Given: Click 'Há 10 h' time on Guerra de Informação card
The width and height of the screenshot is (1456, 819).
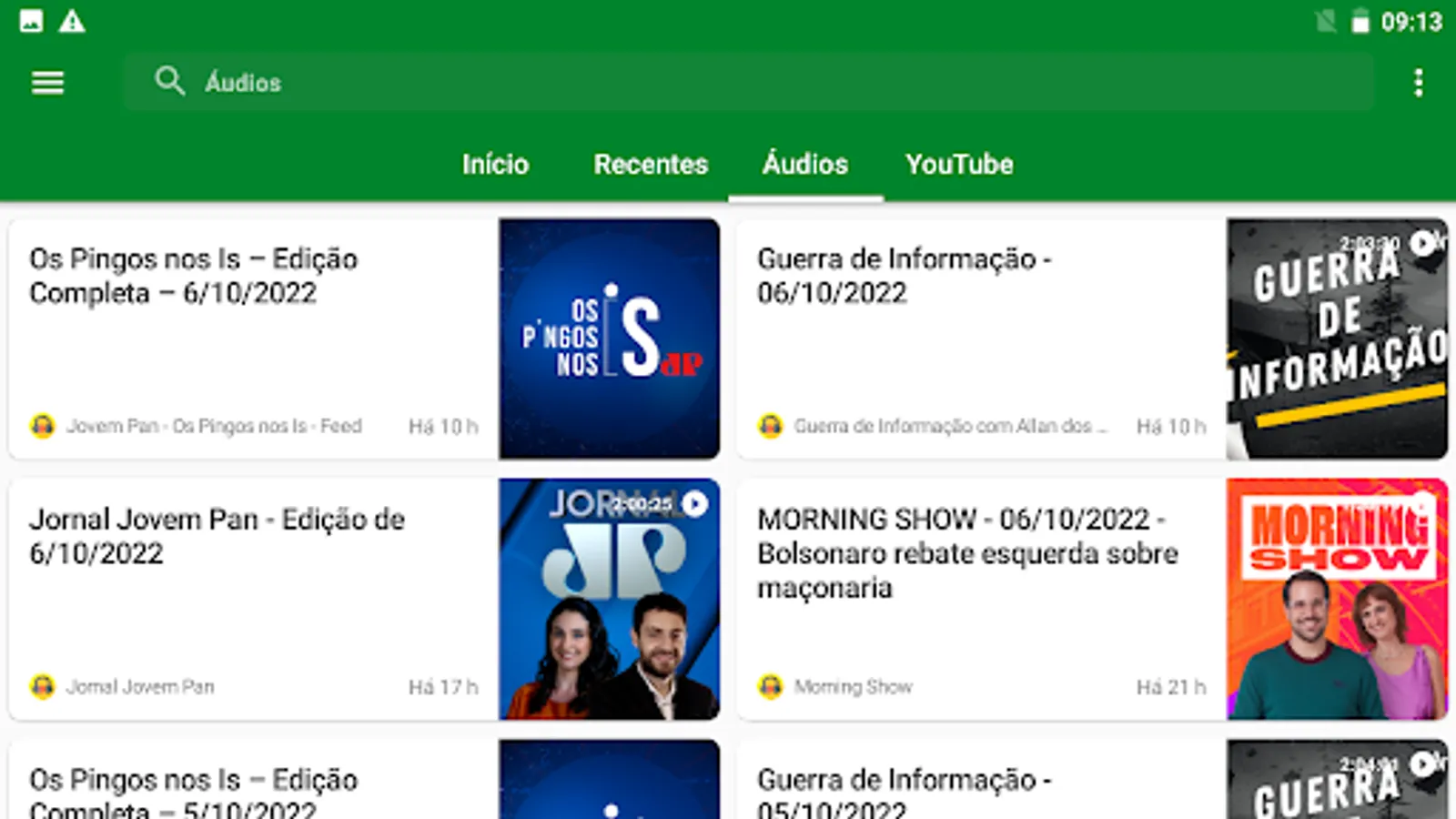Looking at the screenshot, I should 1171,426.
